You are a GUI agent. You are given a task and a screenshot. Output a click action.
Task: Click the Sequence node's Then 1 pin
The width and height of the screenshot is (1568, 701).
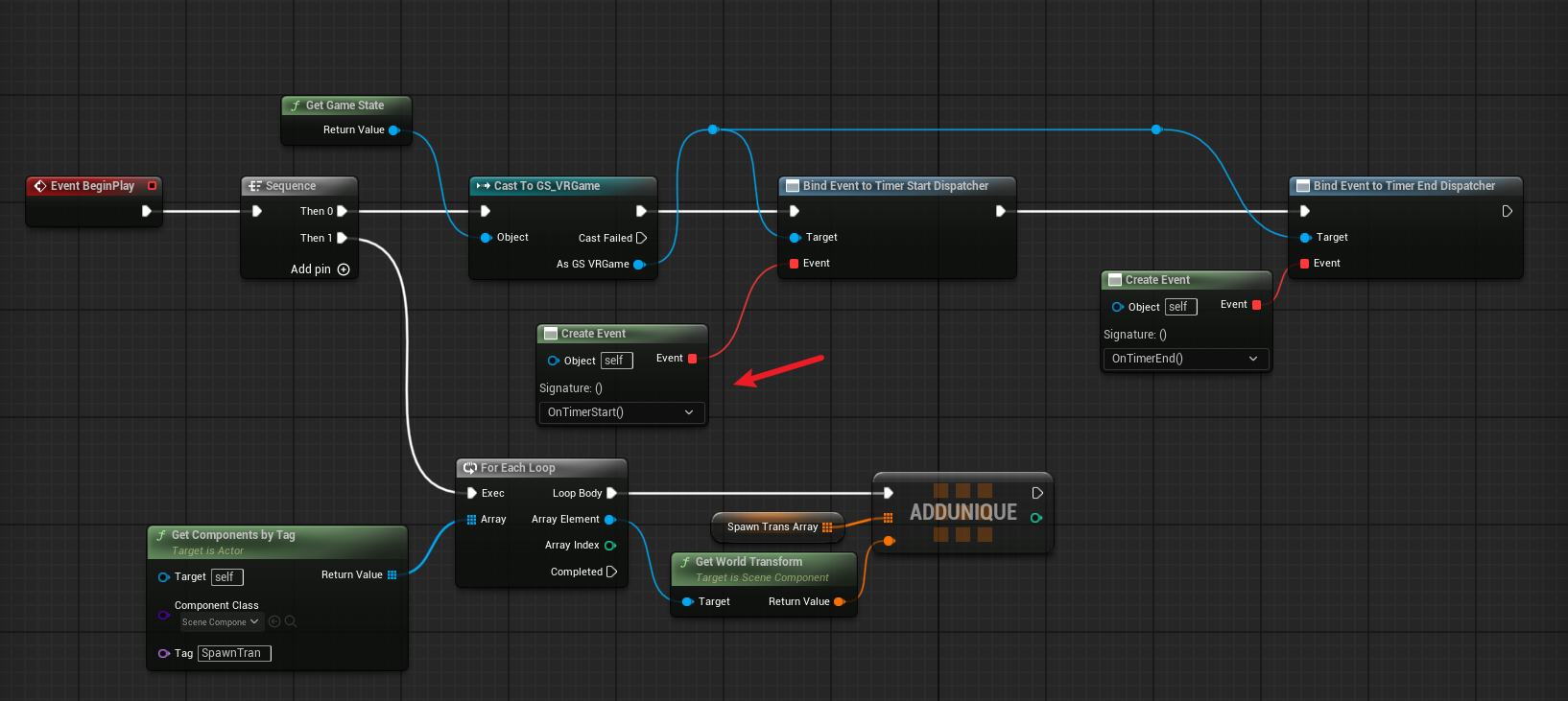(x=342, y=238)
